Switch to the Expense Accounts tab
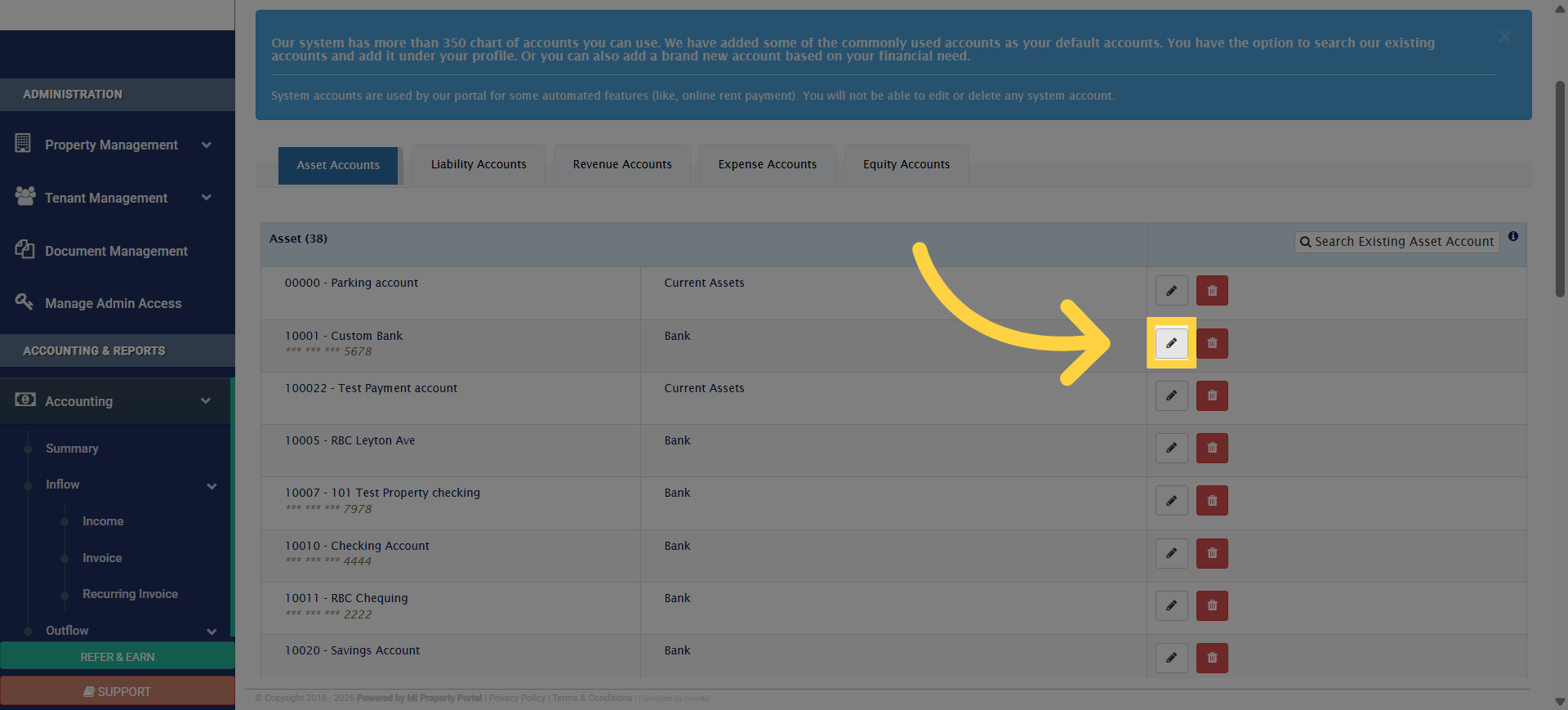Image resolution: width=1568 pixels, height=710 pixels. (x=768, y=164)
